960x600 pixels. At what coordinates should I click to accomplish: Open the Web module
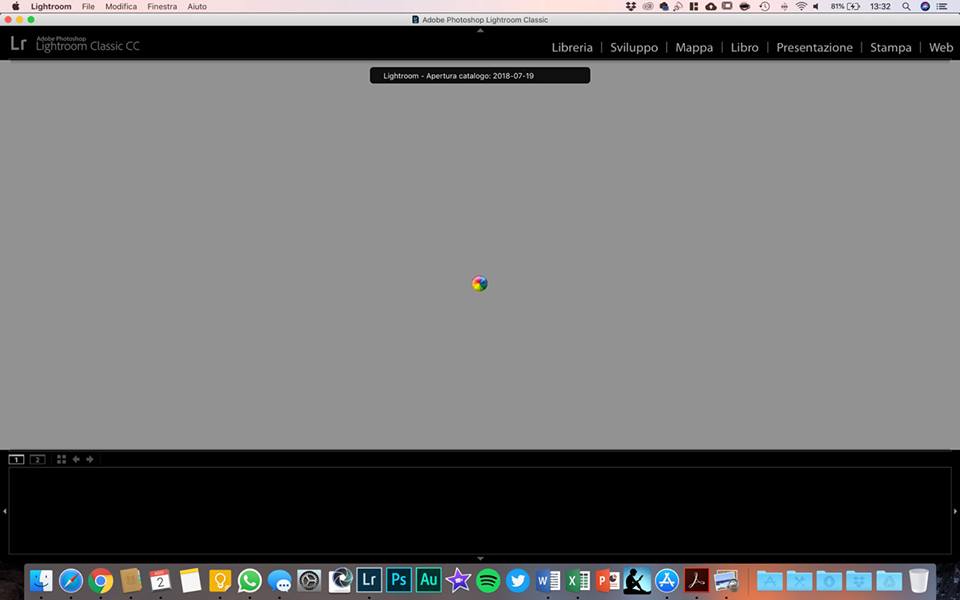pos(940,47)
